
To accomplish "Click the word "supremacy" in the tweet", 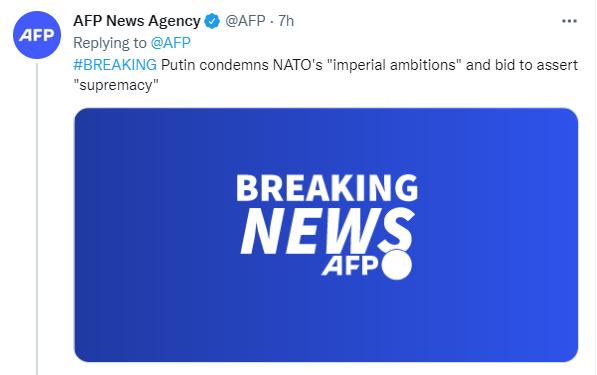I will pyautogui.click(x=116, y=85).
